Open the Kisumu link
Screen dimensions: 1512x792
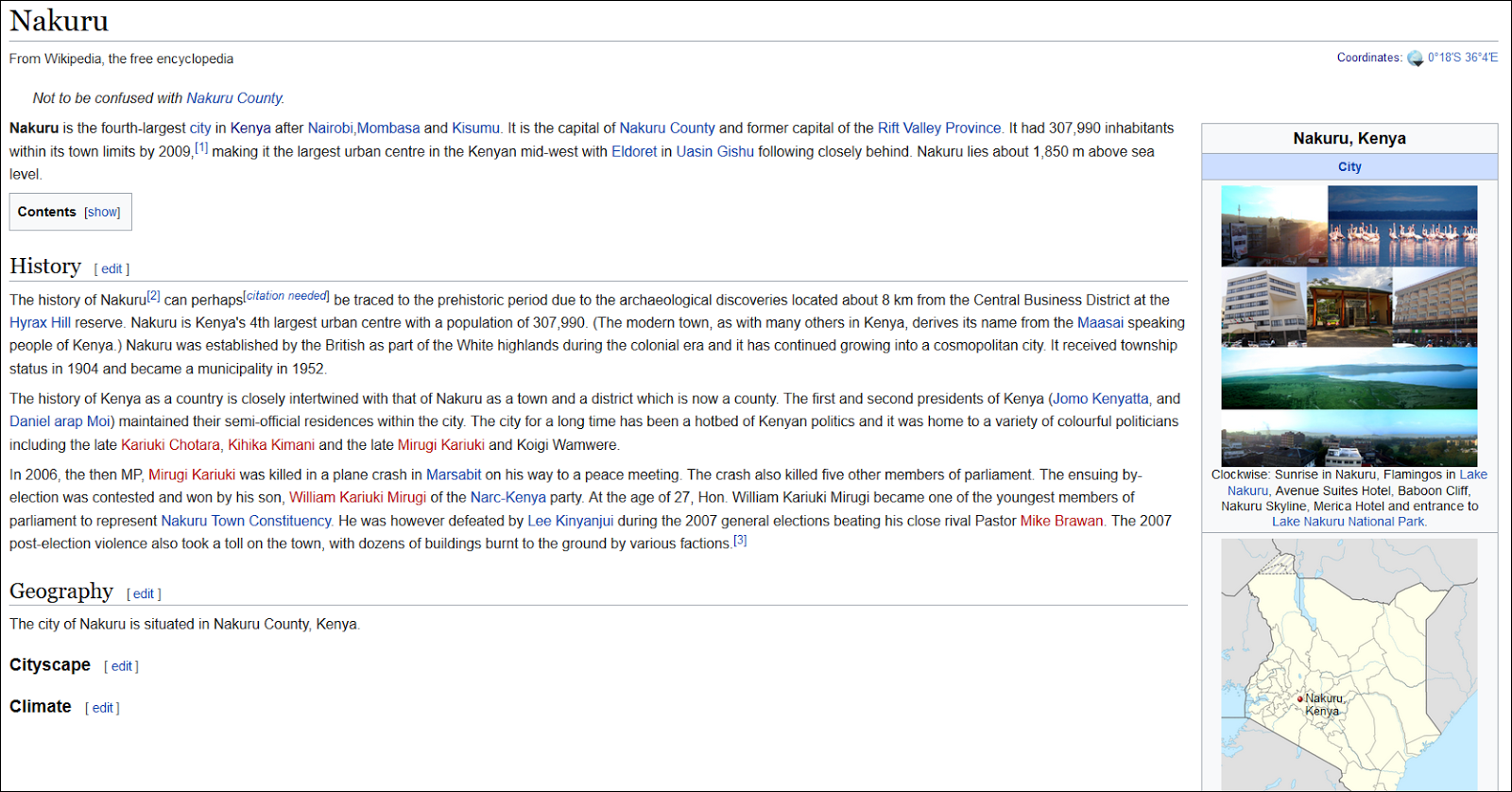475,129
